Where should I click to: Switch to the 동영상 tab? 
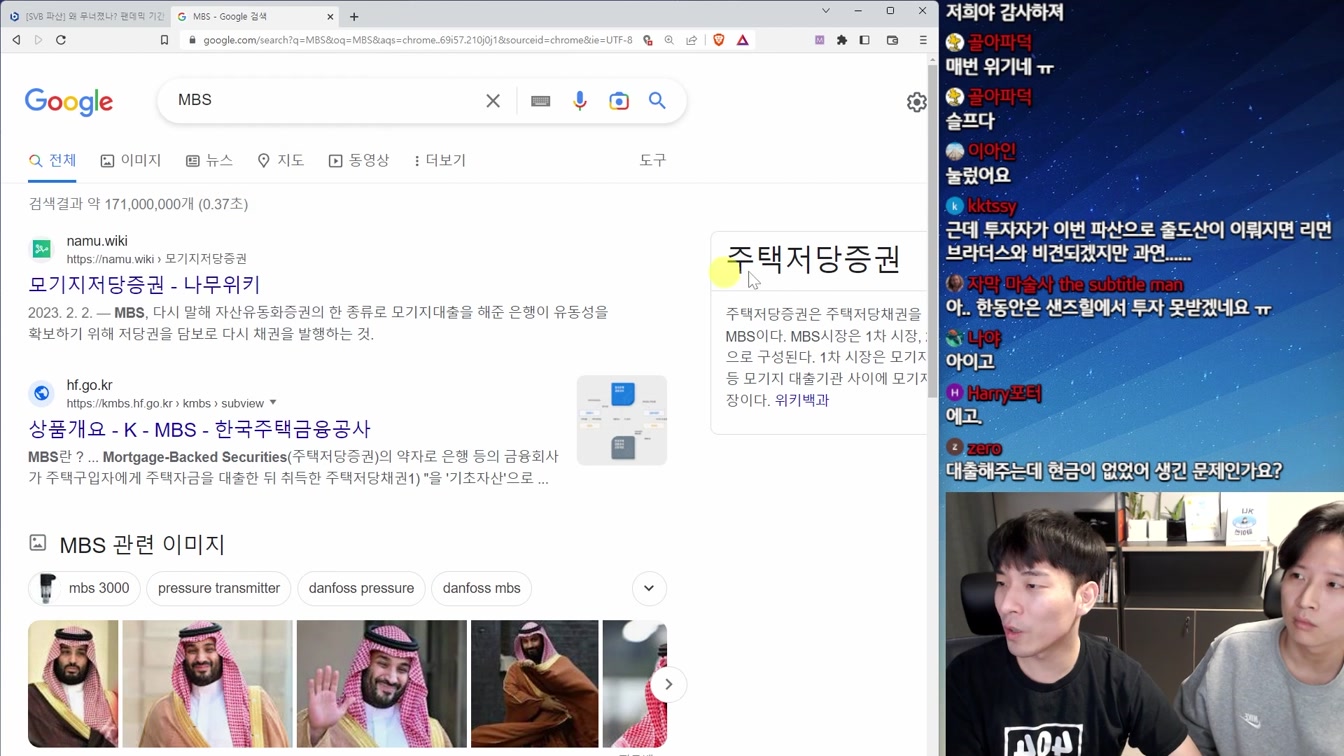tap(359, 160)
